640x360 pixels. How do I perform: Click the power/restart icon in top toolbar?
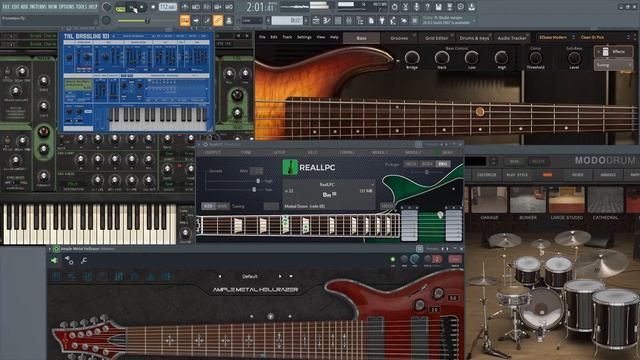[x=394, y=7]
